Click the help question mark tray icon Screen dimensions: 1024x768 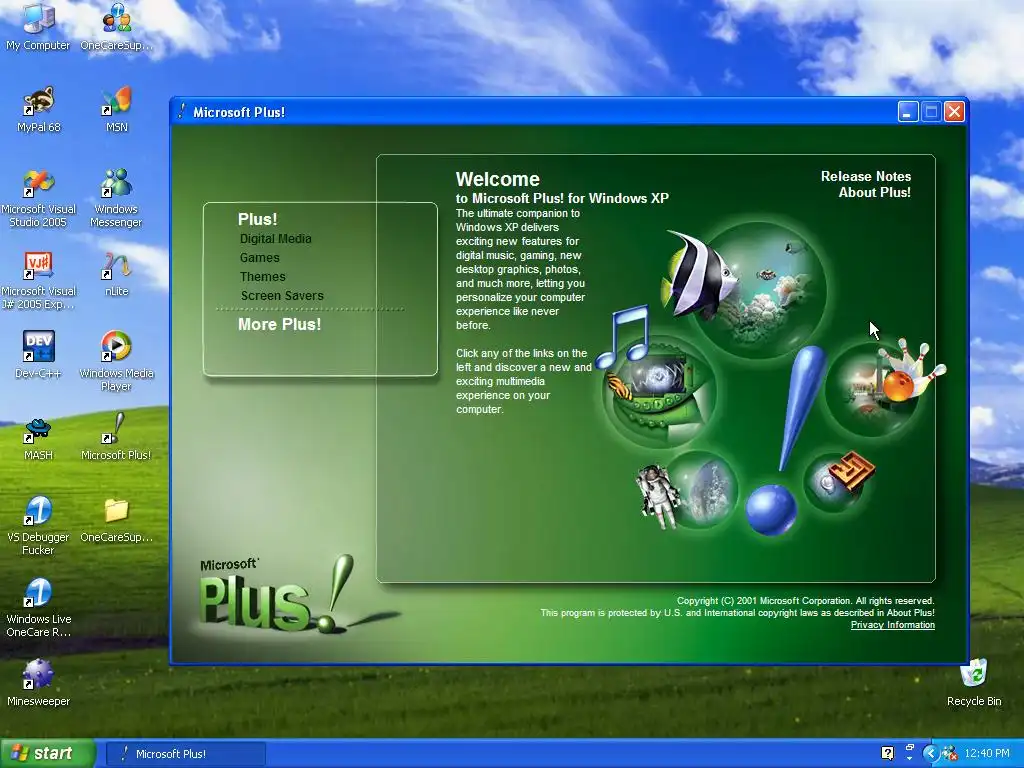pyautogui.click(x=887, y=753)
